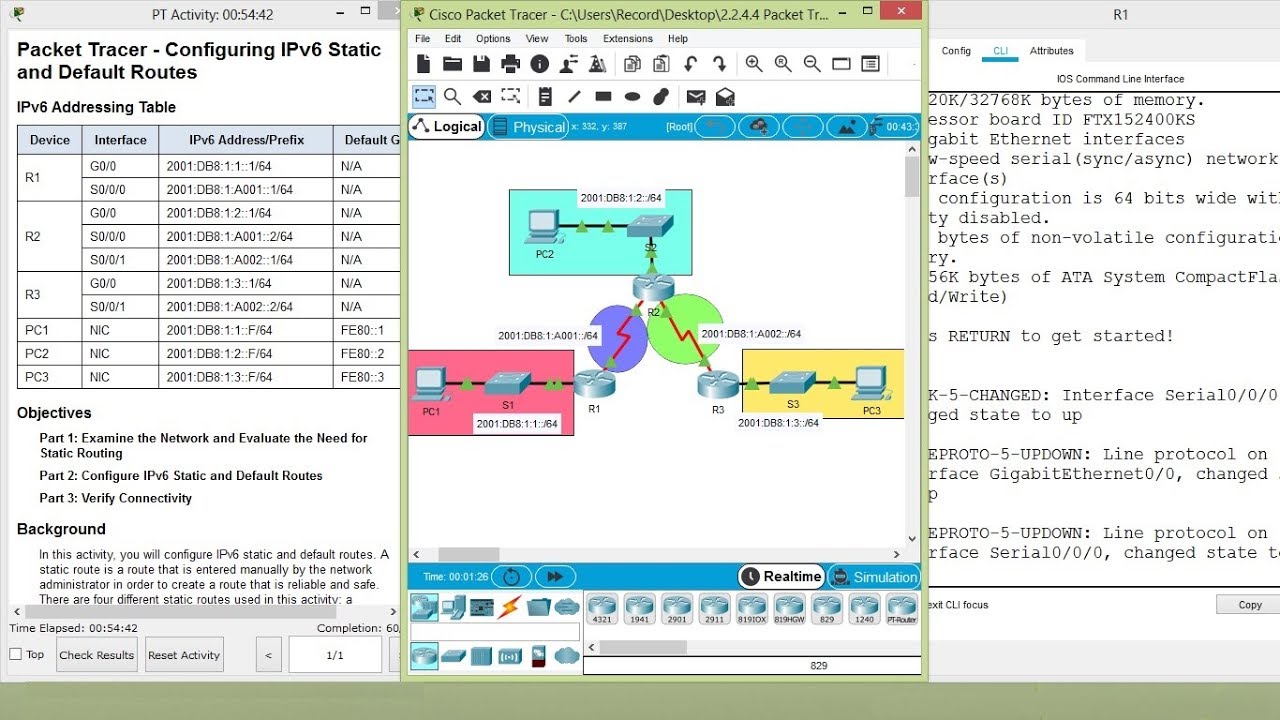Switch to the Logical workspace view
This screenshot has width=1280, height=720.
point(447,126)
